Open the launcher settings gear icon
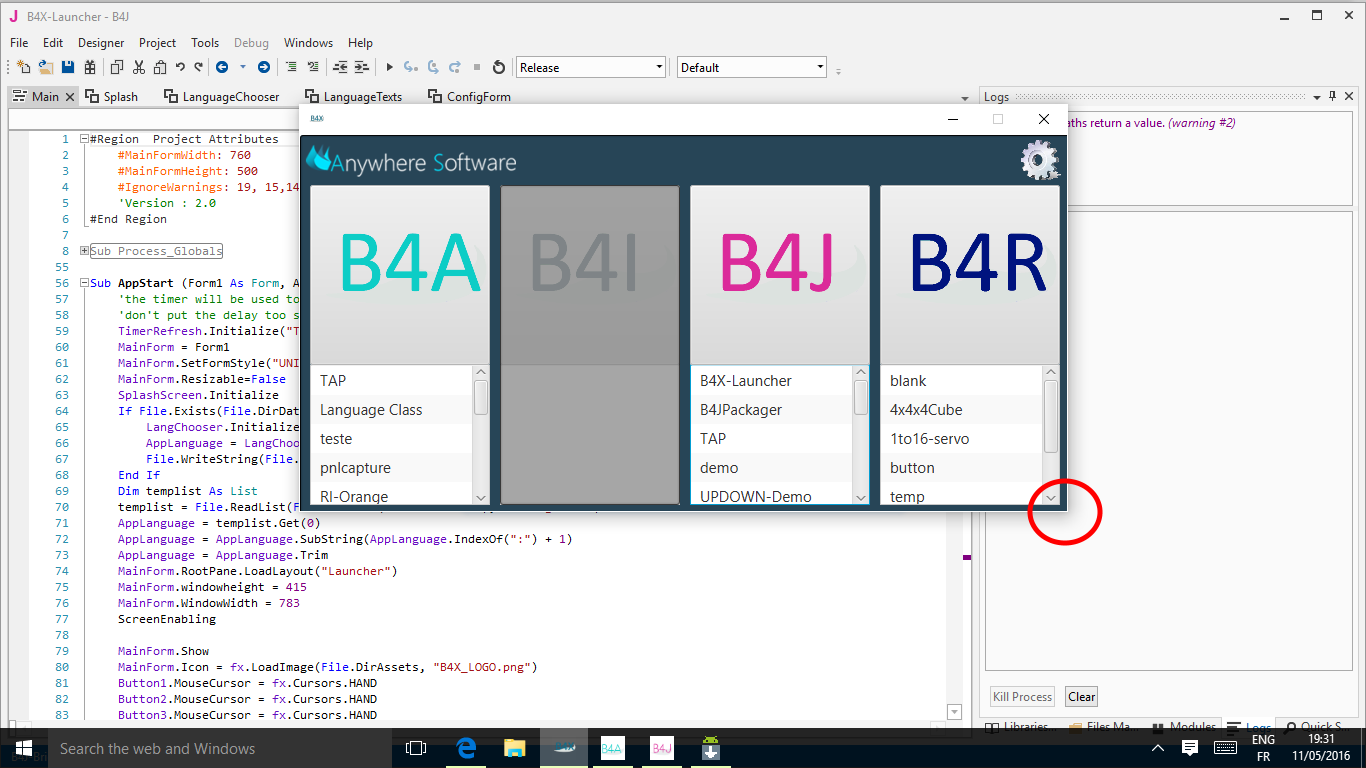Screen dimensions: 1366x768 [x=1039, y=161]
